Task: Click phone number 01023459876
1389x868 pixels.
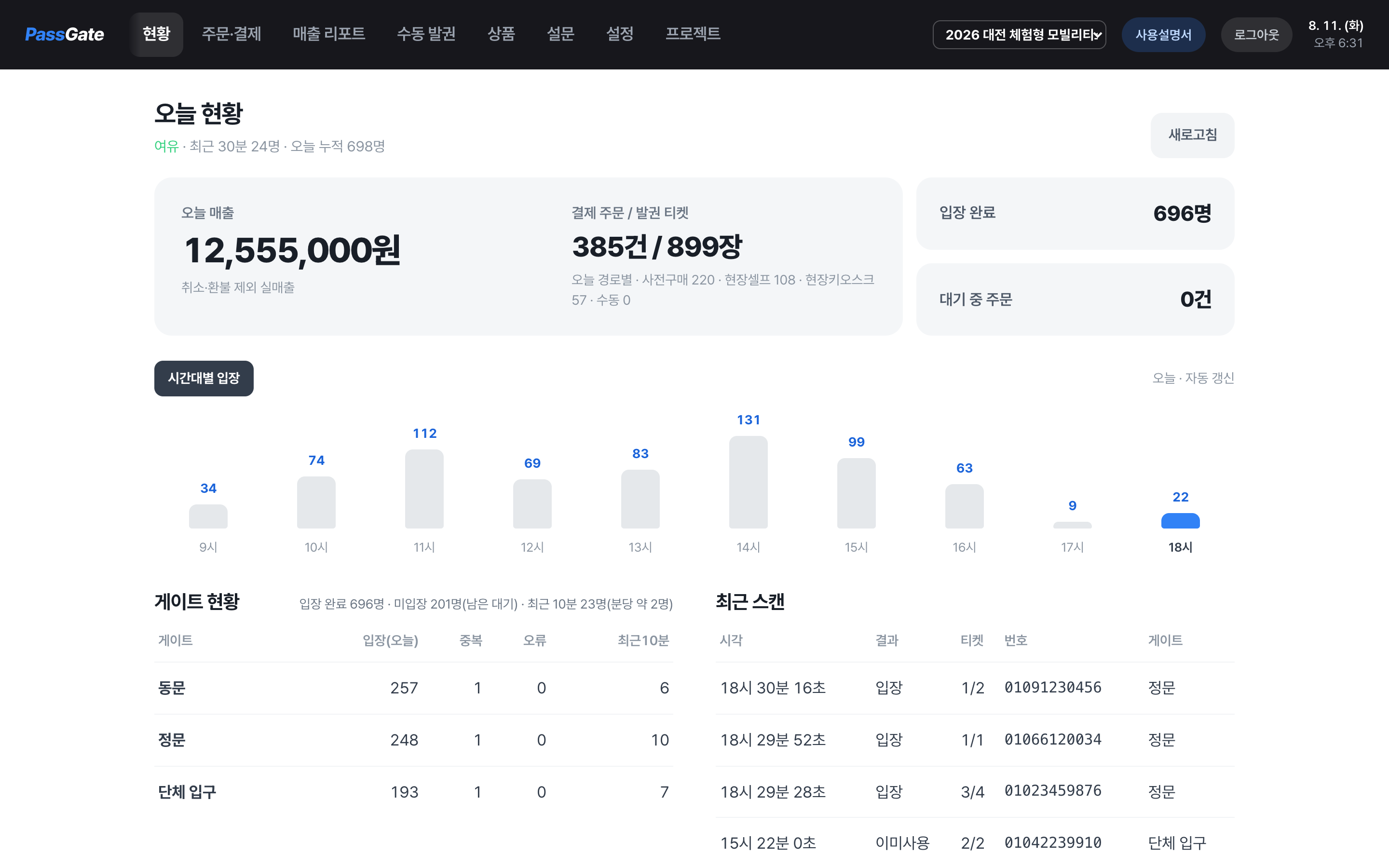Action: (1053, 791)
